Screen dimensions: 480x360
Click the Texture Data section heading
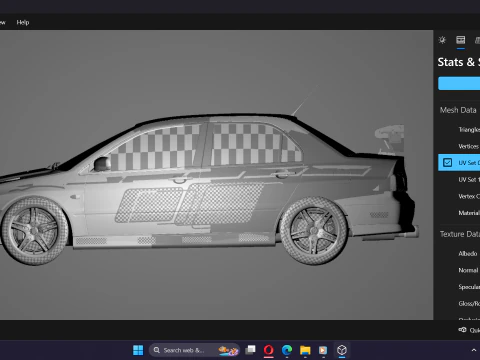coord(460,234)
